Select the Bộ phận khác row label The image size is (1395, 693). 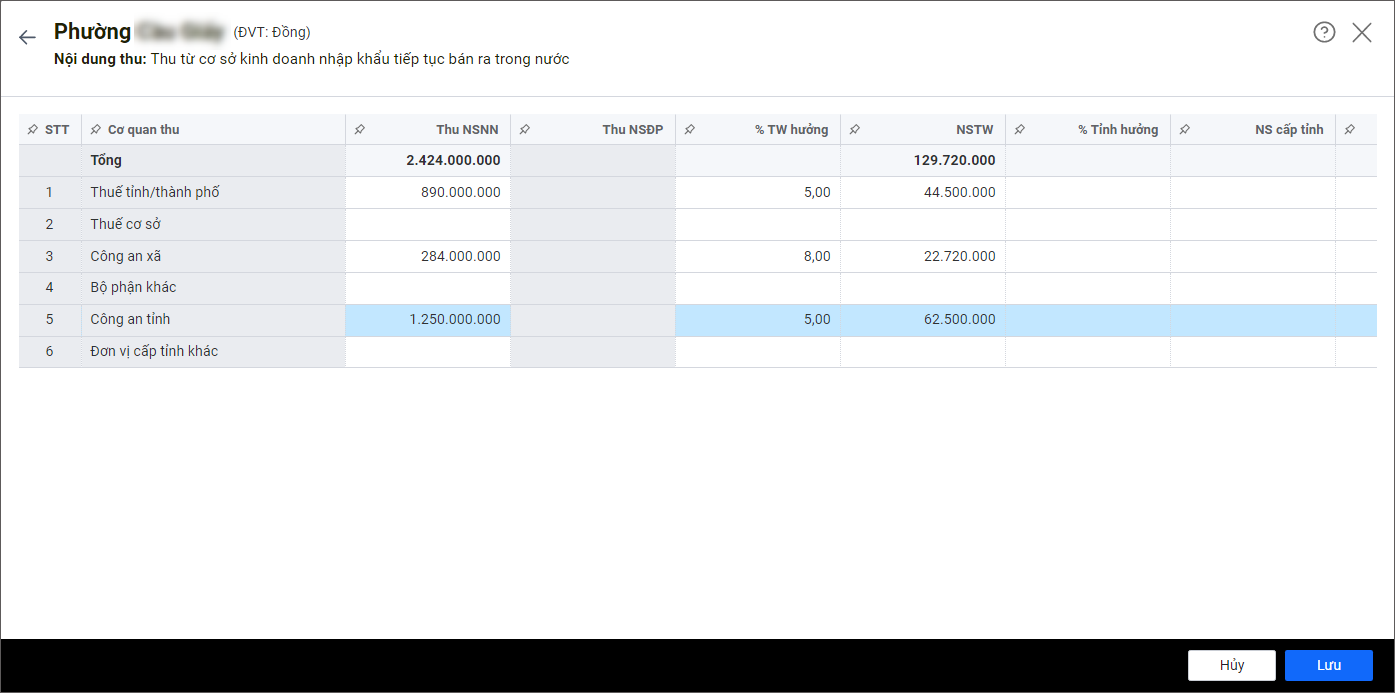[133, 288]
